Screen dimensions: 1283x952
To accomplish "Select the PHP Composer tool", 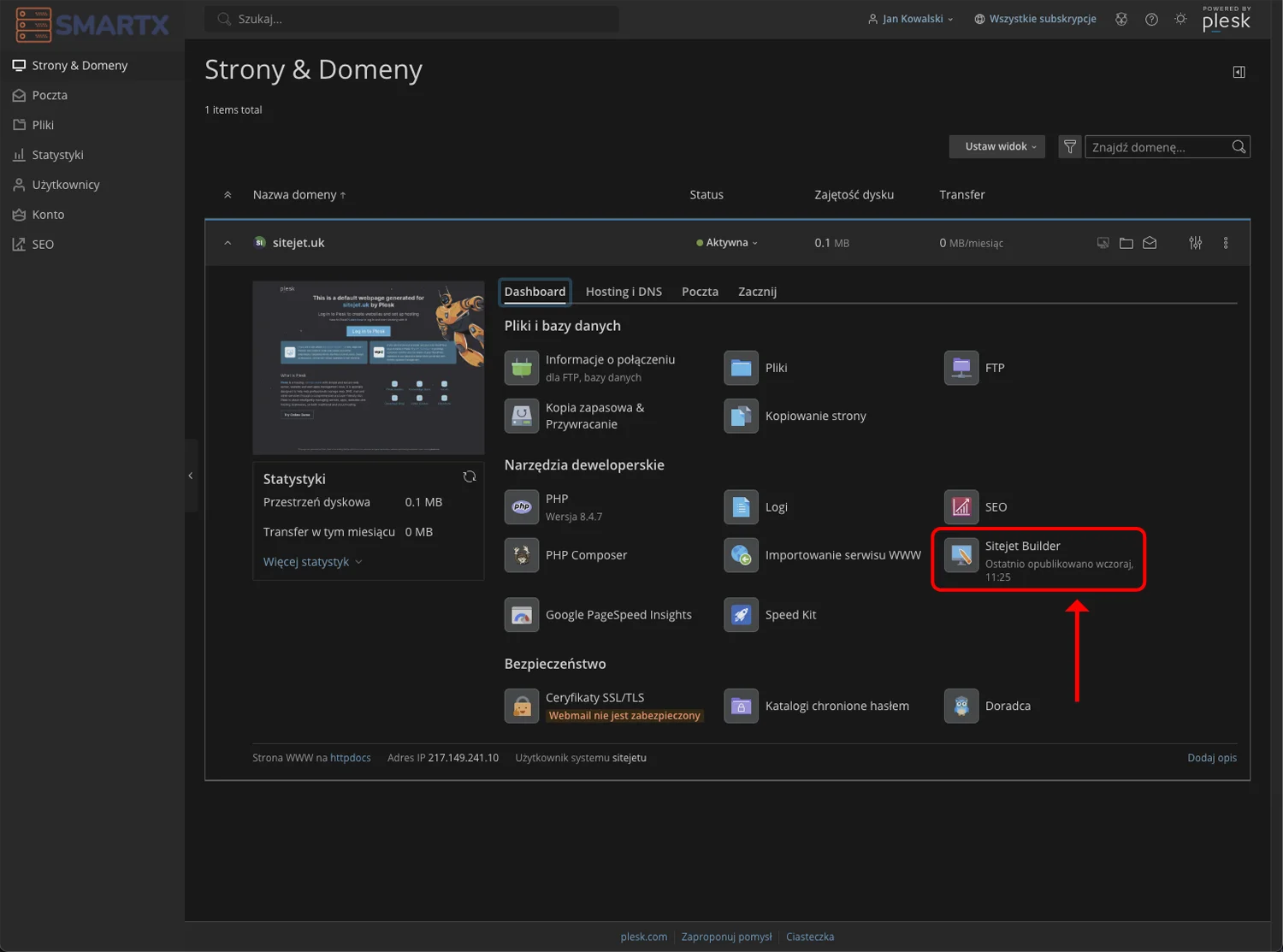I will [x=585, y=554].
